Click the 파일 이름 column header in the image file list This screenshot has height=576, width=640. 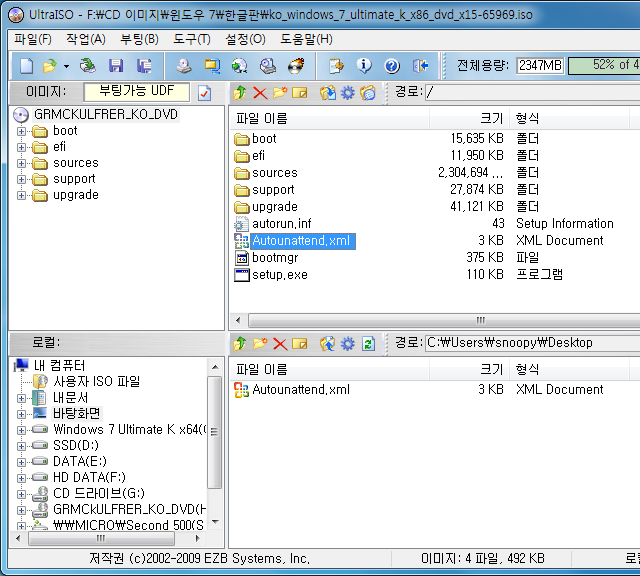click(329, 118)
